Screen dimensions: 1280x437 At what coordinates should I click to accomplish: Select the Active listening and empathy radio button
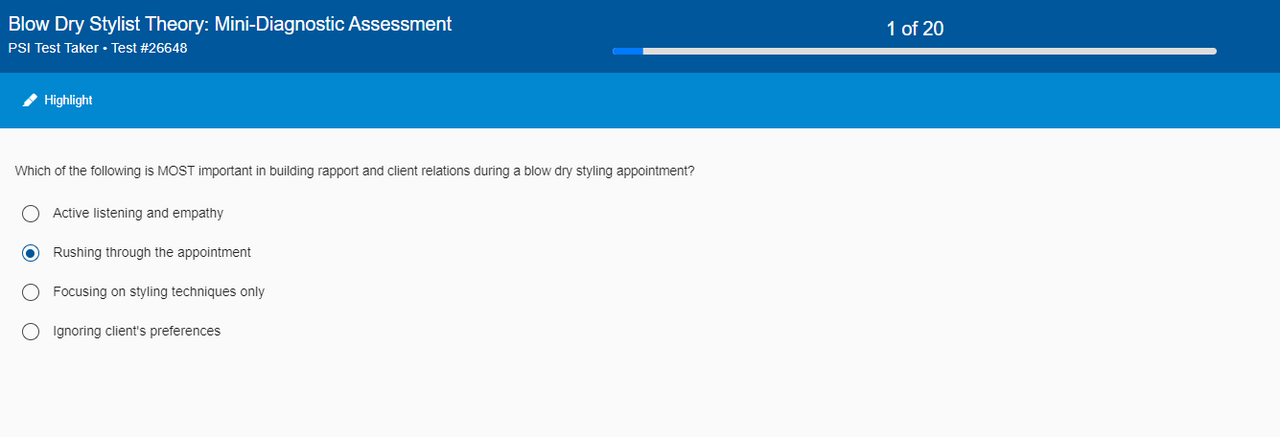click(31, 213)
